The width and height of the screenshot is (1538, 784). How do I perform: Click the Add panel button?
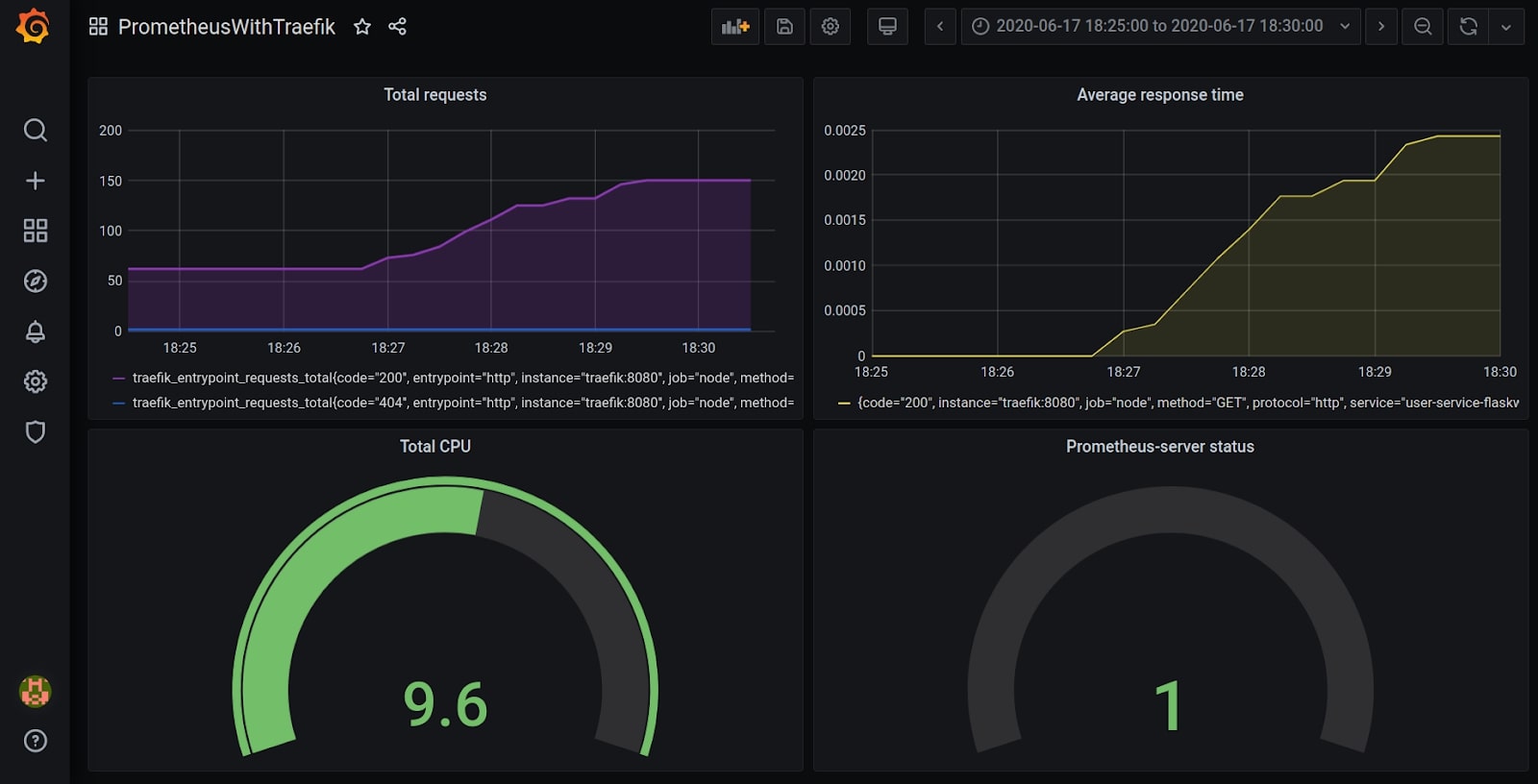tap(735, 26)
